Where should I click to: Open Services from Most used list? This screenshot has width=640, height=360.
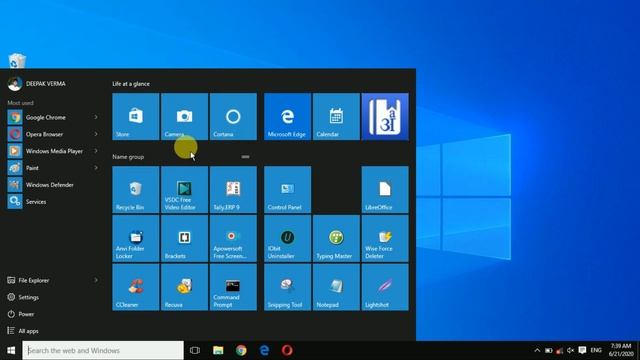[53, 202]
